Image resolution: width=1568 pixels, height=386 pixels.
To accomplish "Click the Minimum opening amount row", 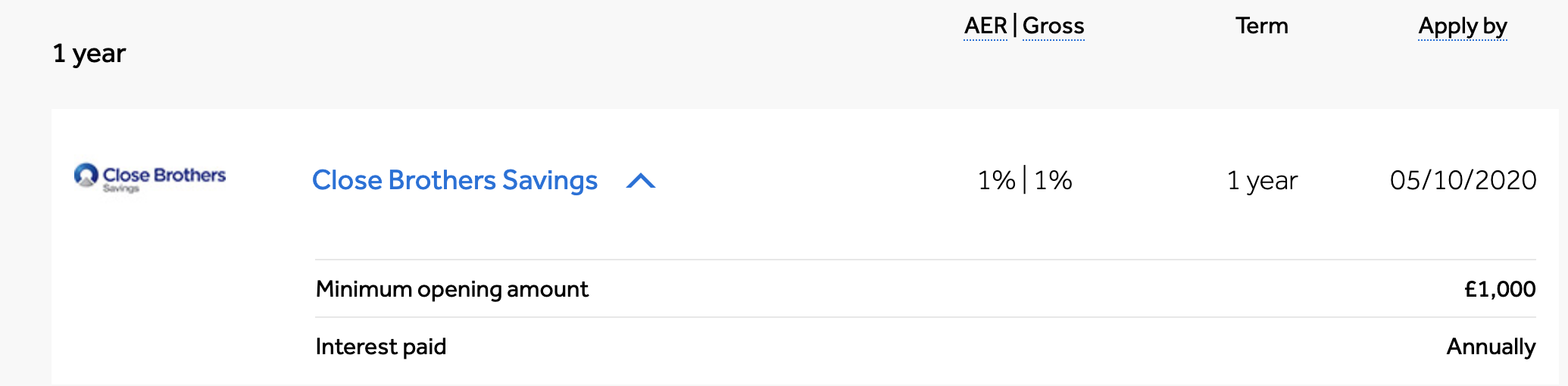I will click(x=924, y=289).
